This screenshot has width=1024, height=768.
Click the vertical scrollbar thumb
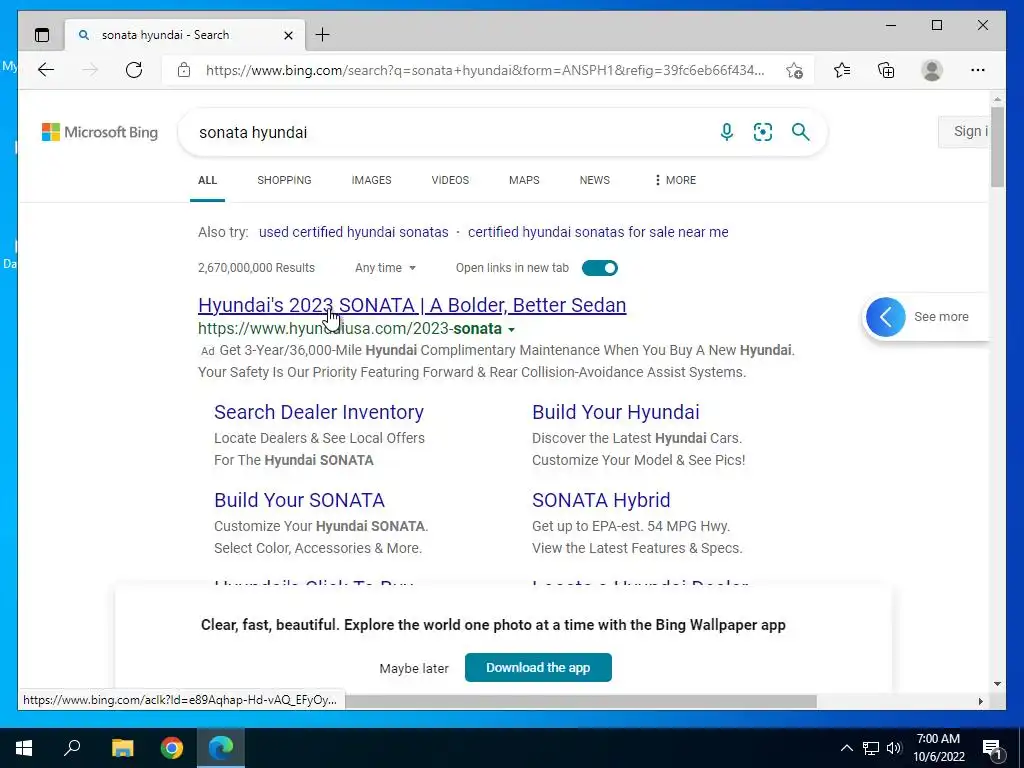point(997,147)
